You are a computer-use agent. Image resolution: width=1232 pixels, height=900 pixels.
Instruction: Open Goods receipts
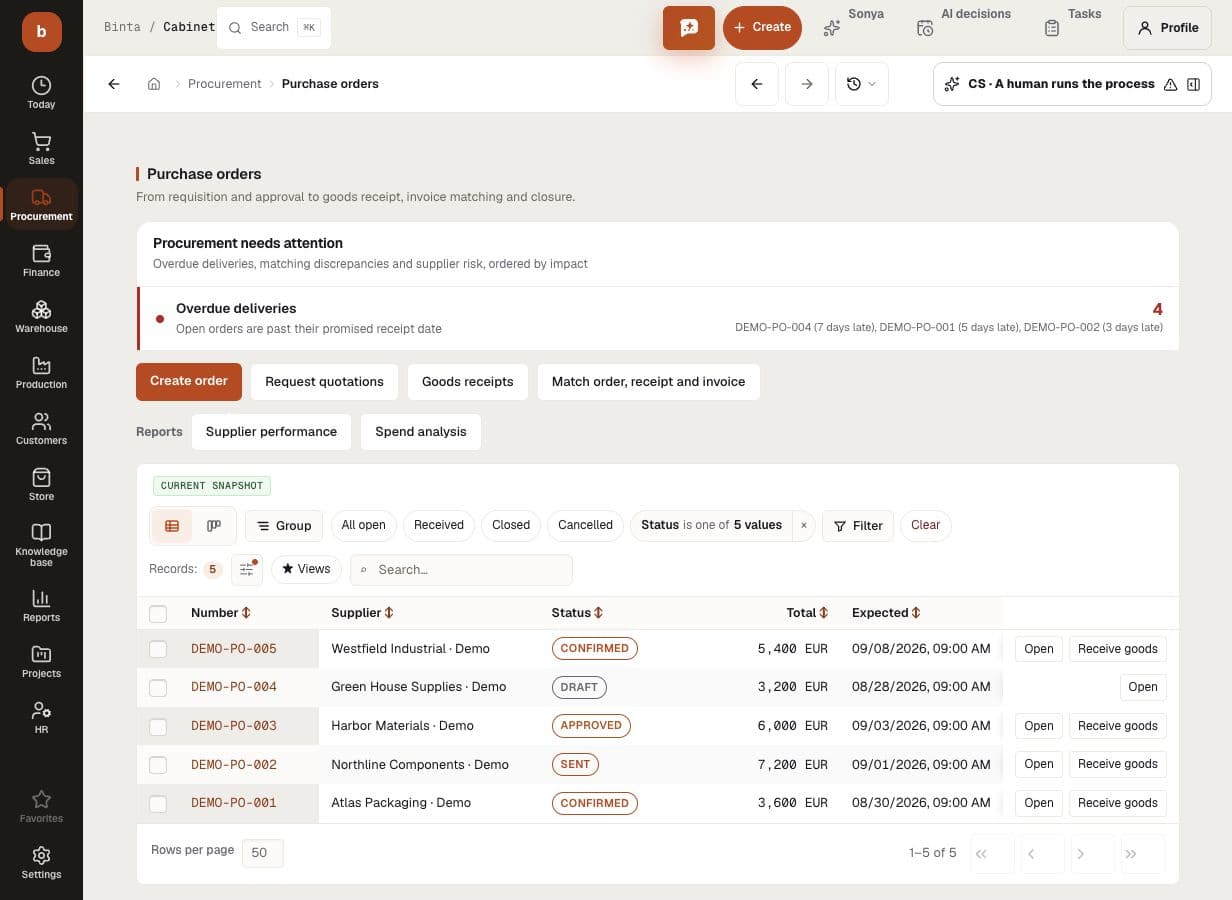point(468,382)
